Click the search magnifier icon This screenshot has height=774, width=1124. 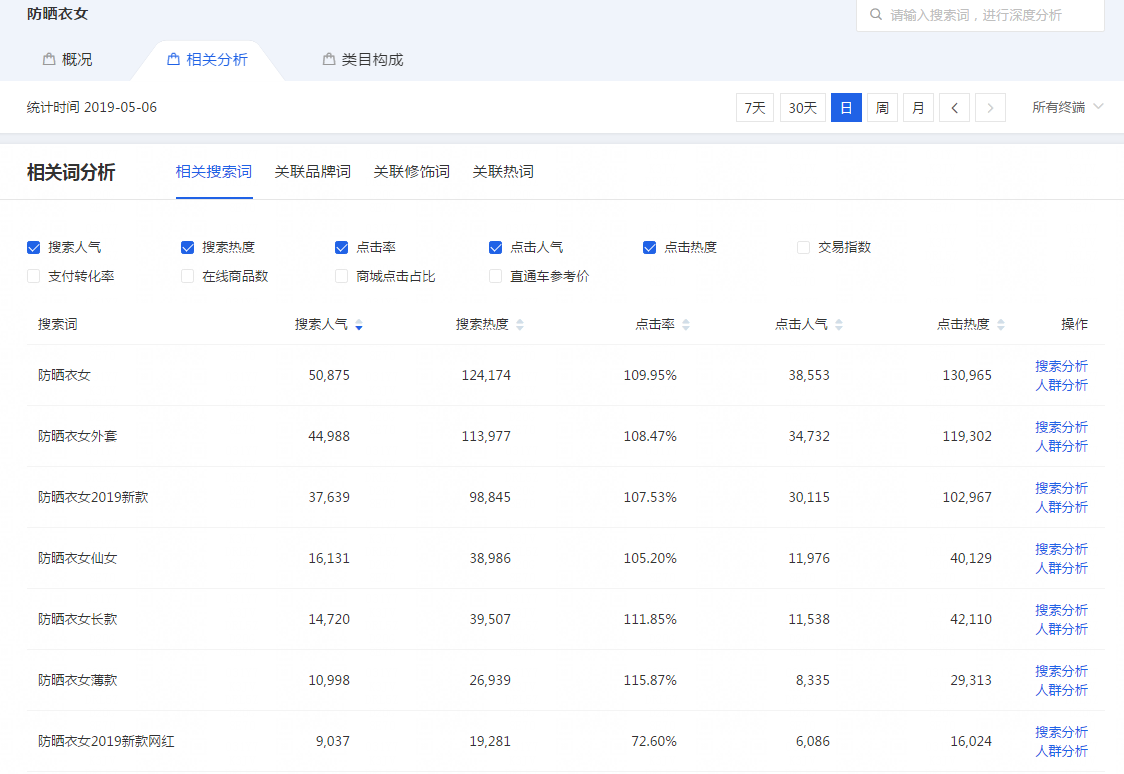coord(875,14)
